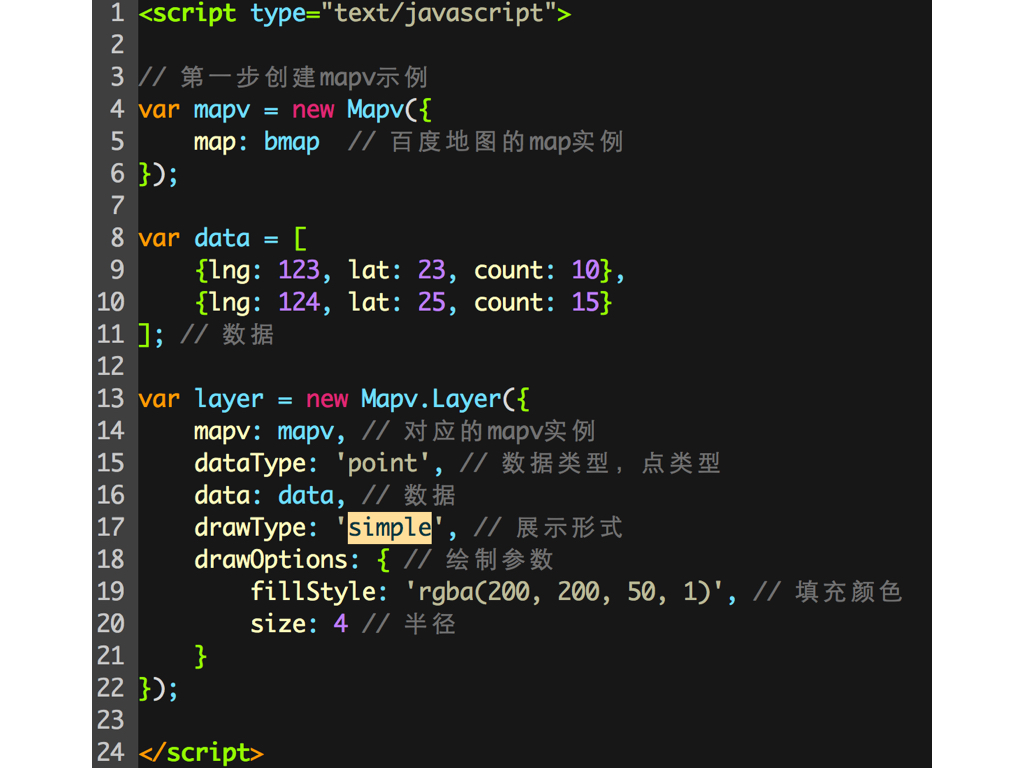Screen dimensions: 1024x768
Task: Click the number 123 lng value
Action: pyautogui.click(x=299, y=270)
